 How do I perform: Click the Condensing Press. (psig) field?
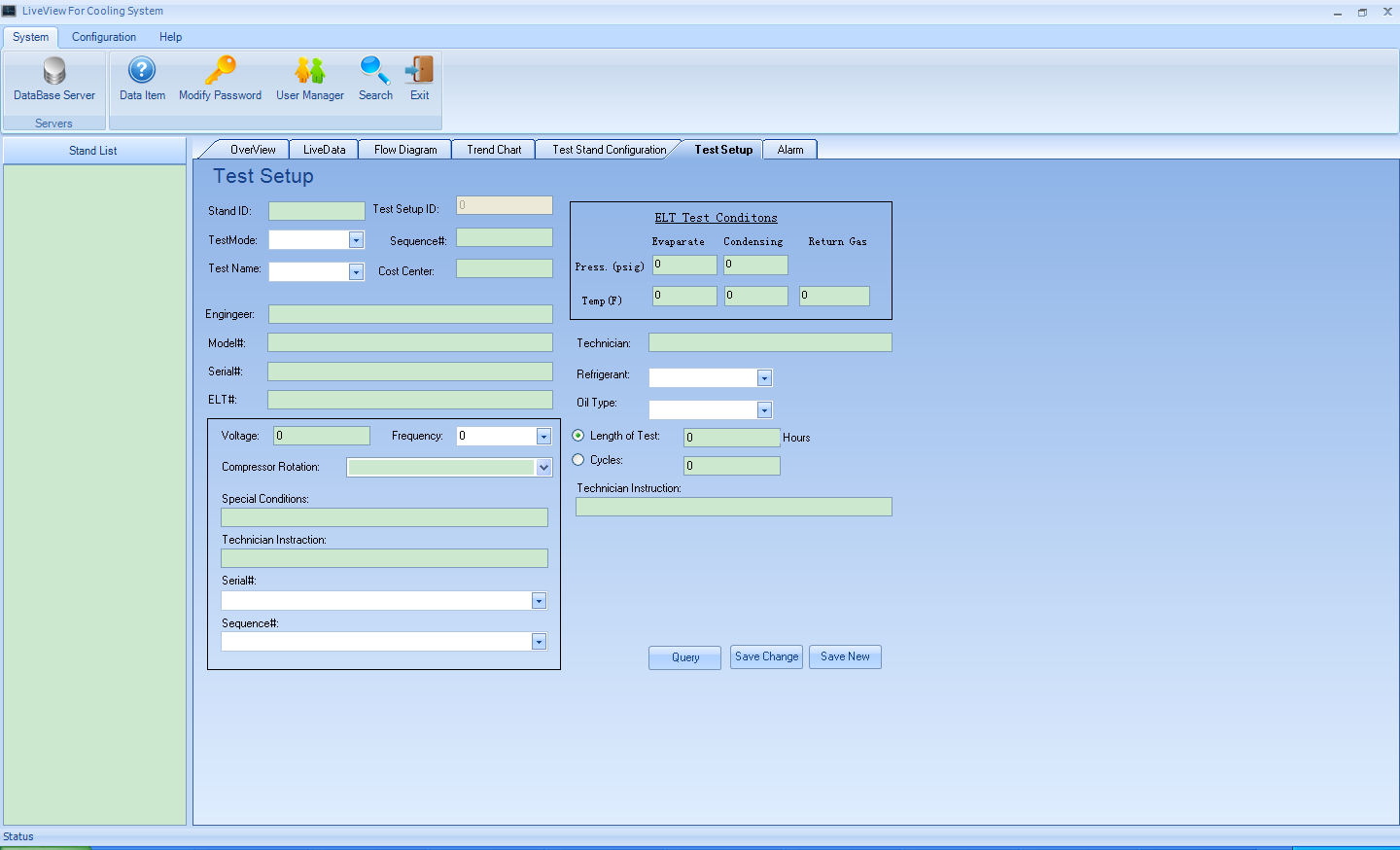tap(755, 265)
